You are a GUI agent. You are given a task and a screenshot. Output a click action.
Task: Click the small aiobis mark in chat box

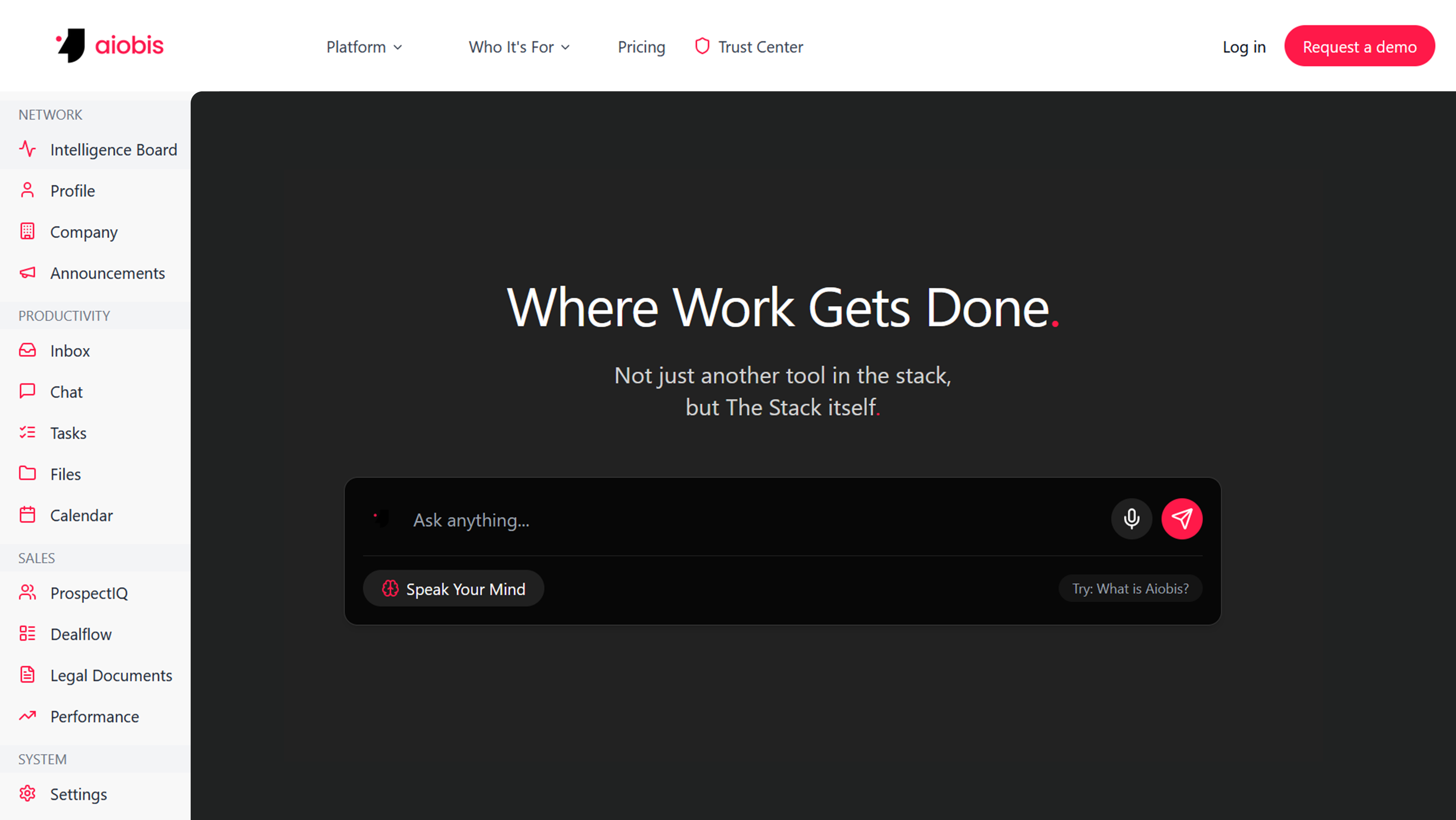tap(382, 519)
